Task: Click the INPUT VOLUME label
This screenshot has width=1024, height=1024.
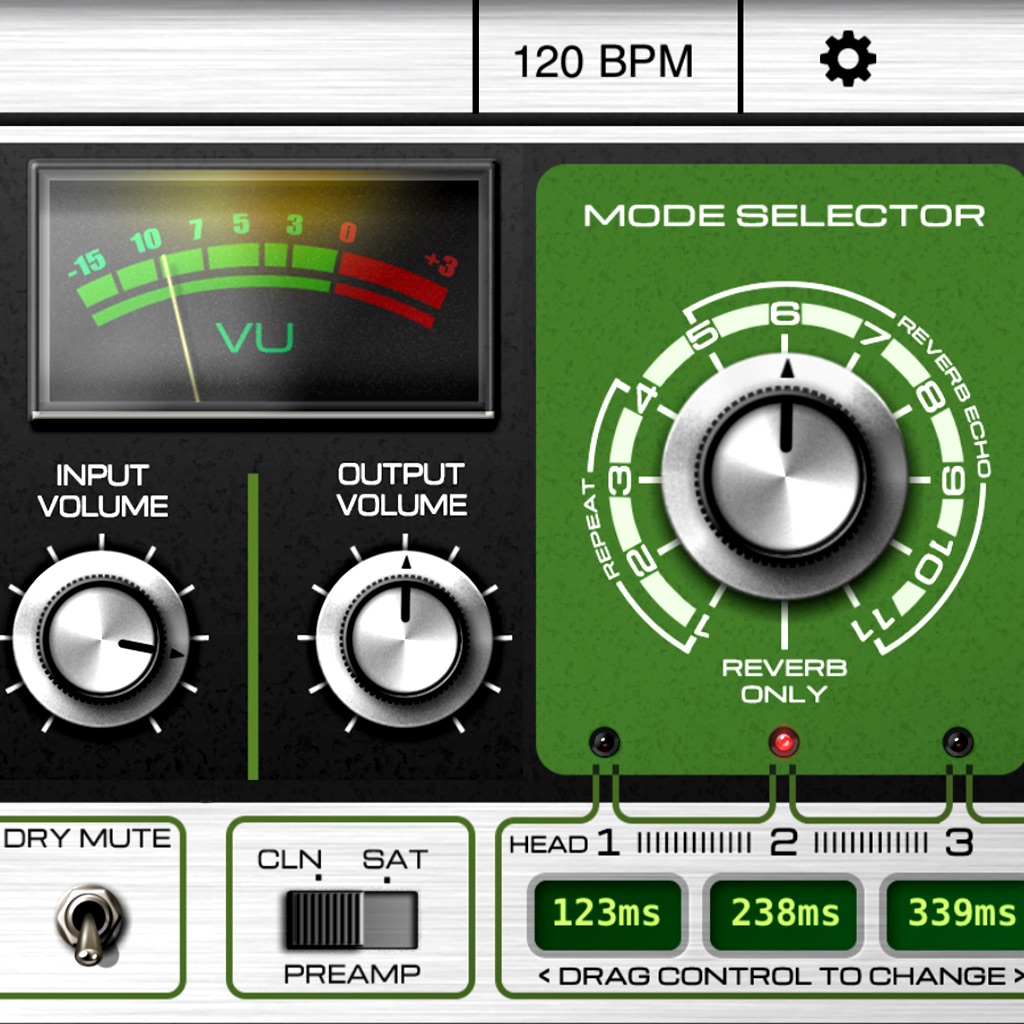Action: point(103,491)
